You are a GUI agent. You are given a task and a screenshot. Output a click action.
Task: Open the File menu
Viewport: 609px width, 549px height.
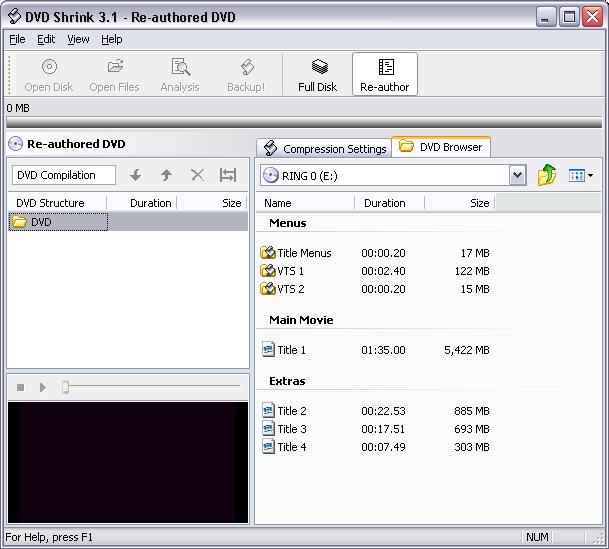click(x=17, y=39)
